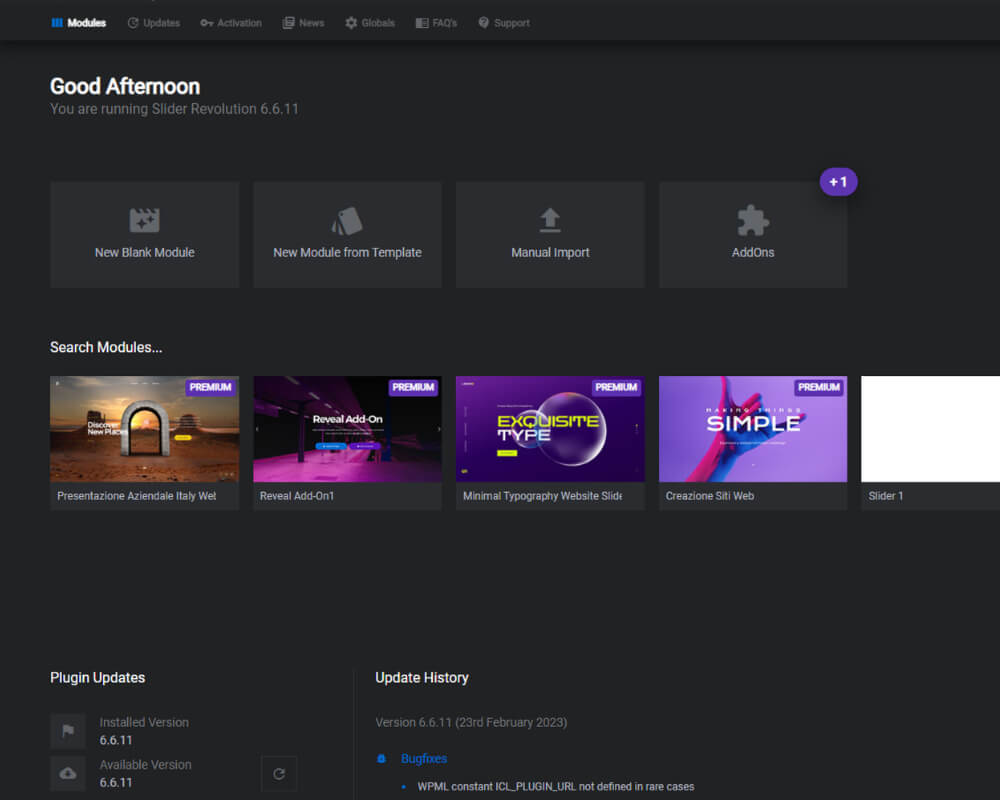Click the 'Version 6.6.11 (23rd February 2023)' text
The height and width of the screenshot is (800, 1000).
click(x=471, y=722)
